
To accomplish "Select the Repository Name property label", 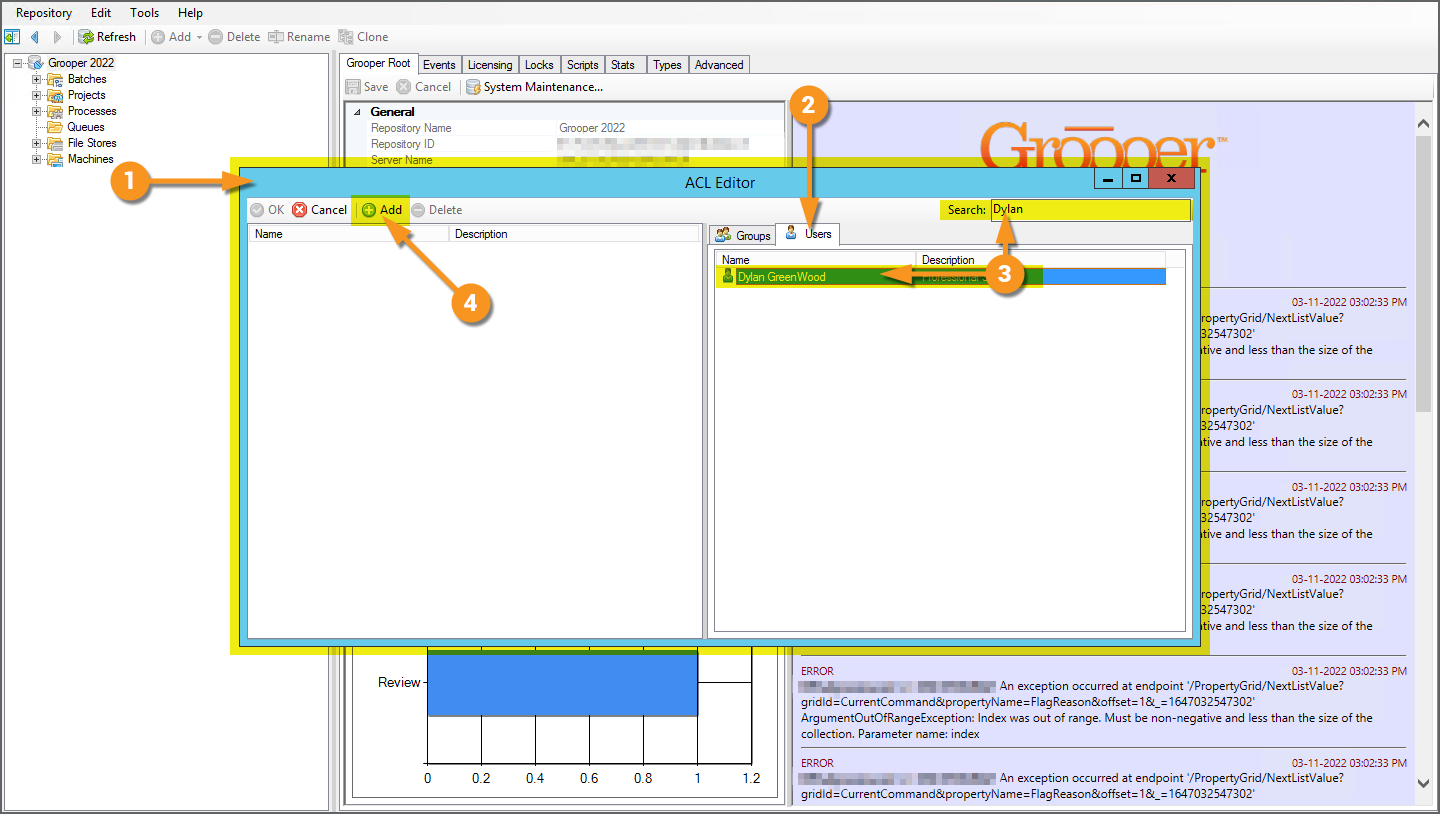I will pyautogui.click(x=411, y=128).
